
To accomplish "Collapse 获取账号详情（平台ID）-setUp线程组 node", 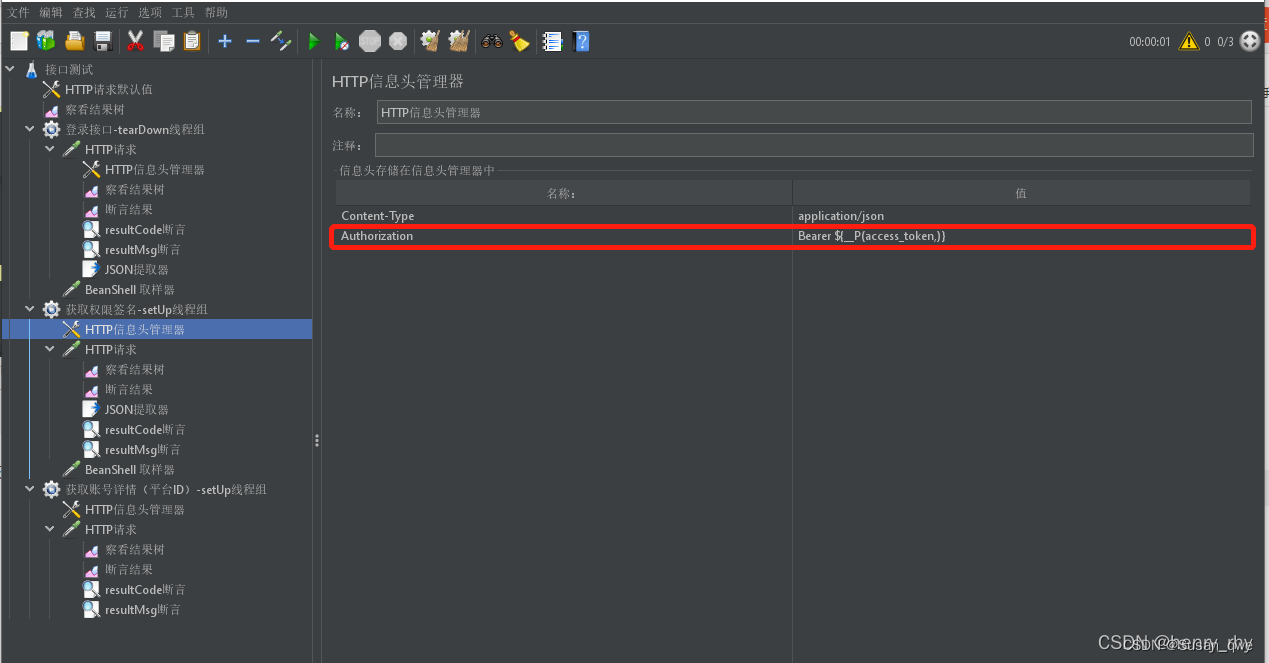I will pos(30,489).
